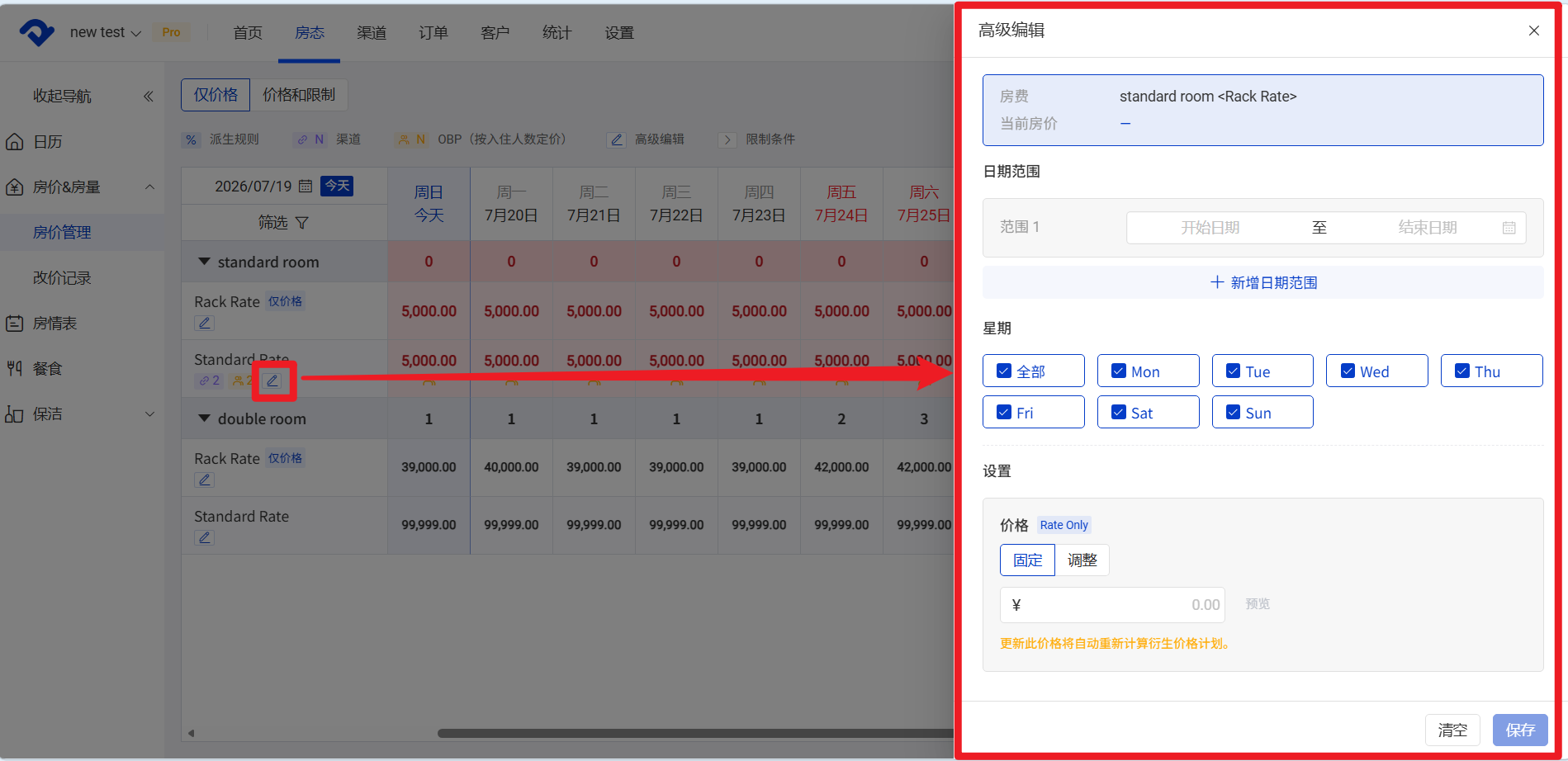This screenshot has height=761, width=1568.
Task: Click the ¥ price input field
Action: click(x=1112, y=605)
